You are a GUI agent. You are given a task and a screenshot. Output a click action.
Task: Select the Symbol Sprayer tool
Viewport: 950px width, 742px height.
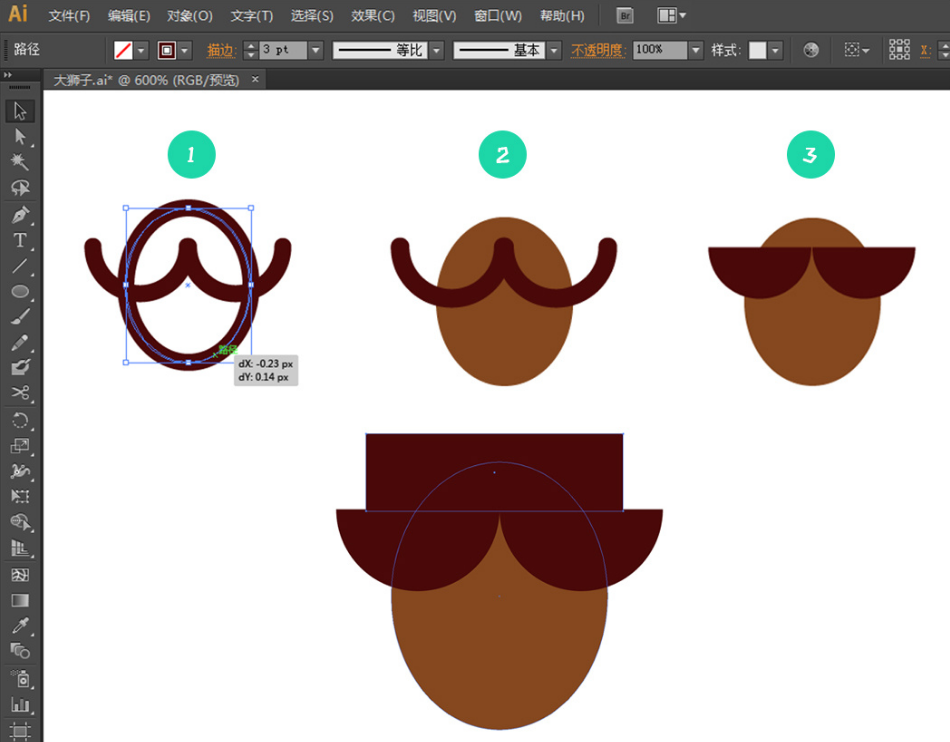pos(20,678)
